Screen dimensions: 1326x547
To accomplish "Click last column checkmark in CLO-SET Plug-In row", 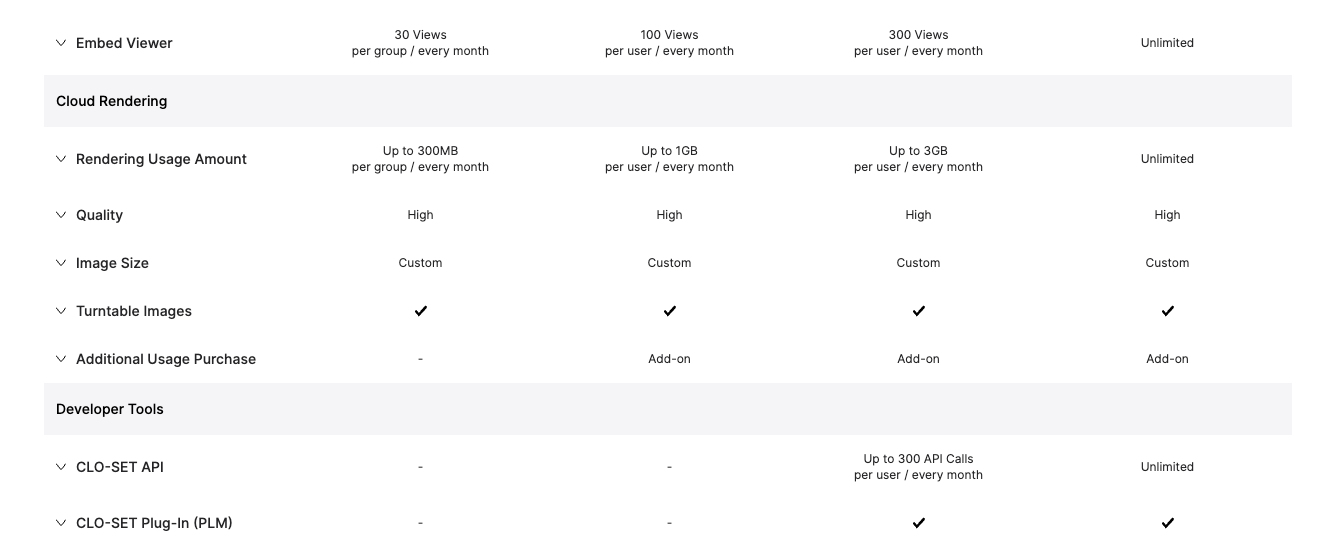I will pos(1168,523).
